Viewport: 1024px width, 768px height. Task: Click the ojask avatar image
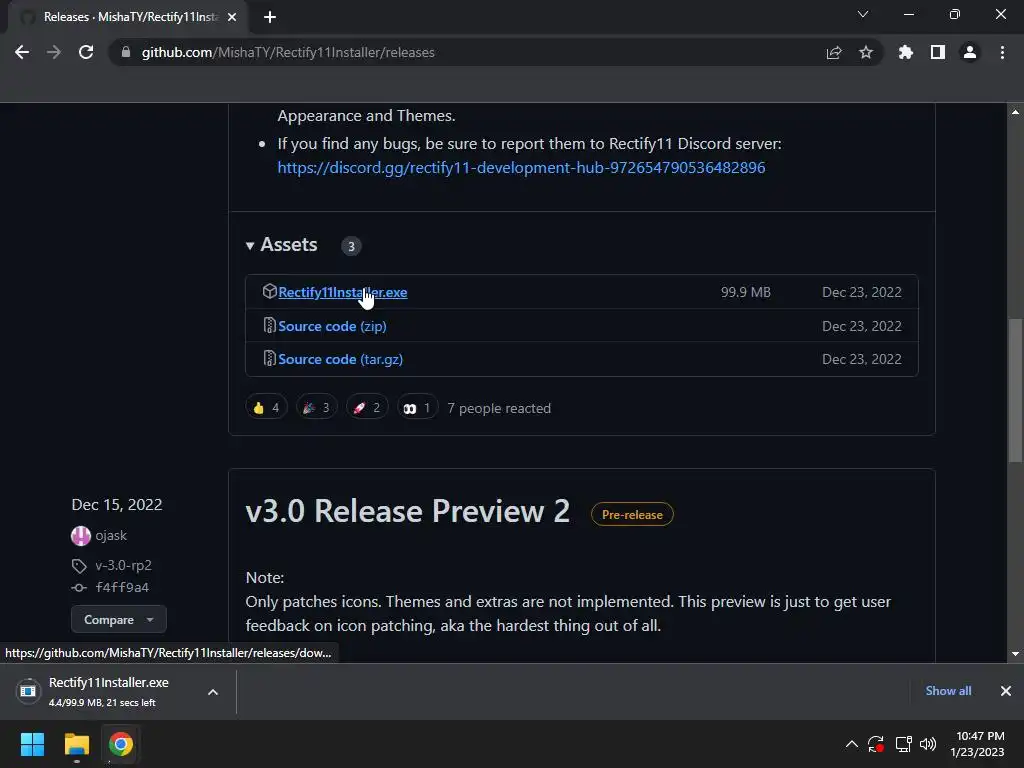[81, 536]
